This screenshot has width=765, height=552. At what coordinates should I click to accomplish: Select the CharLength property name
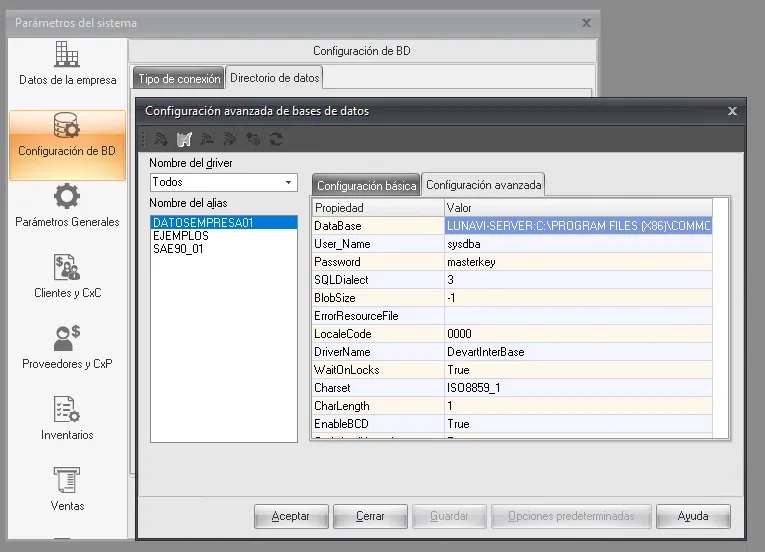(378, 406)
